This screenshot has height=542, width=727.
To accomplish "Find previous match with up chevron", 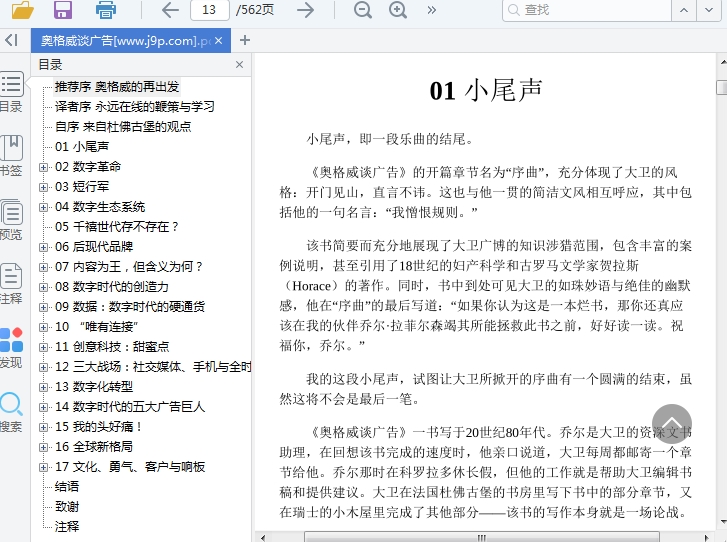I will tap(684, 10).
